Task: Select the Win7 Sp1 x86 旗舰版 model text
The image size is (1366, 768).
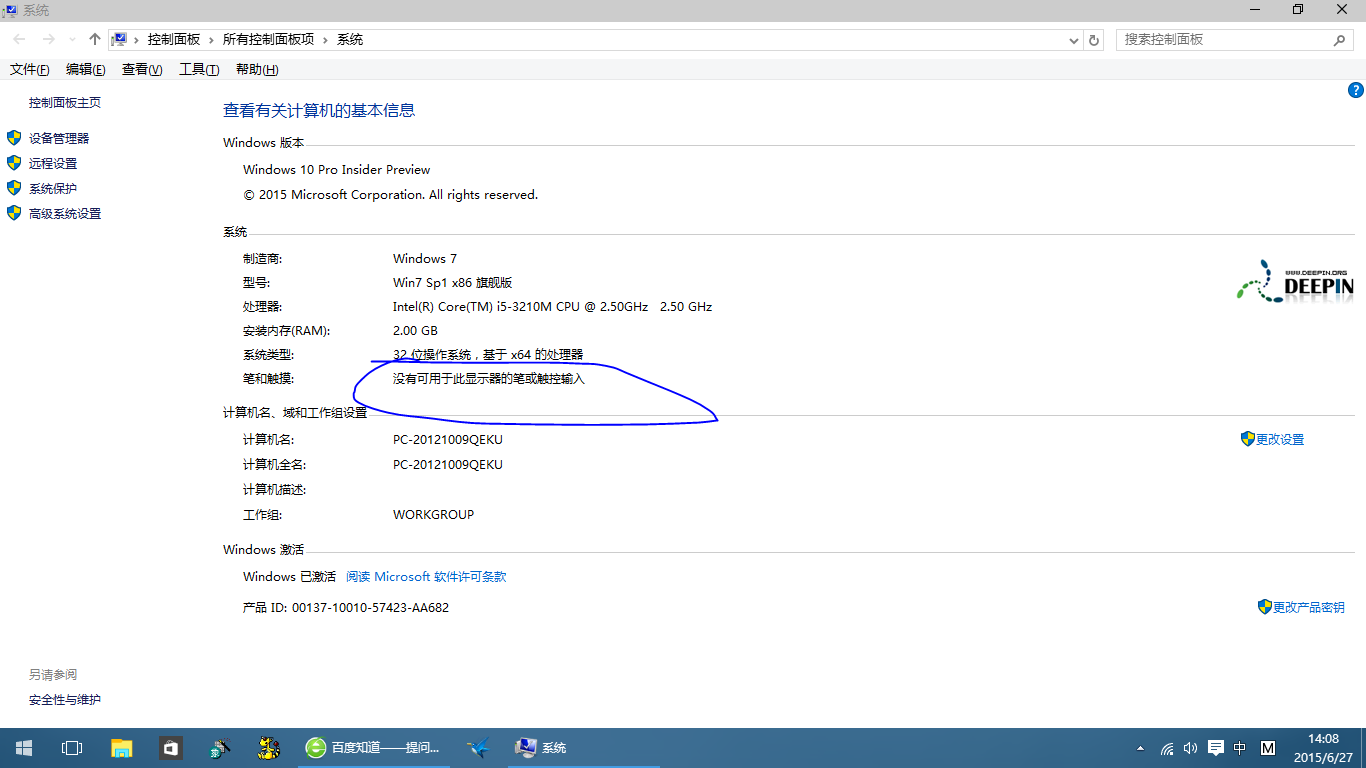Action: pyautogui.click(x=453, y=282)
